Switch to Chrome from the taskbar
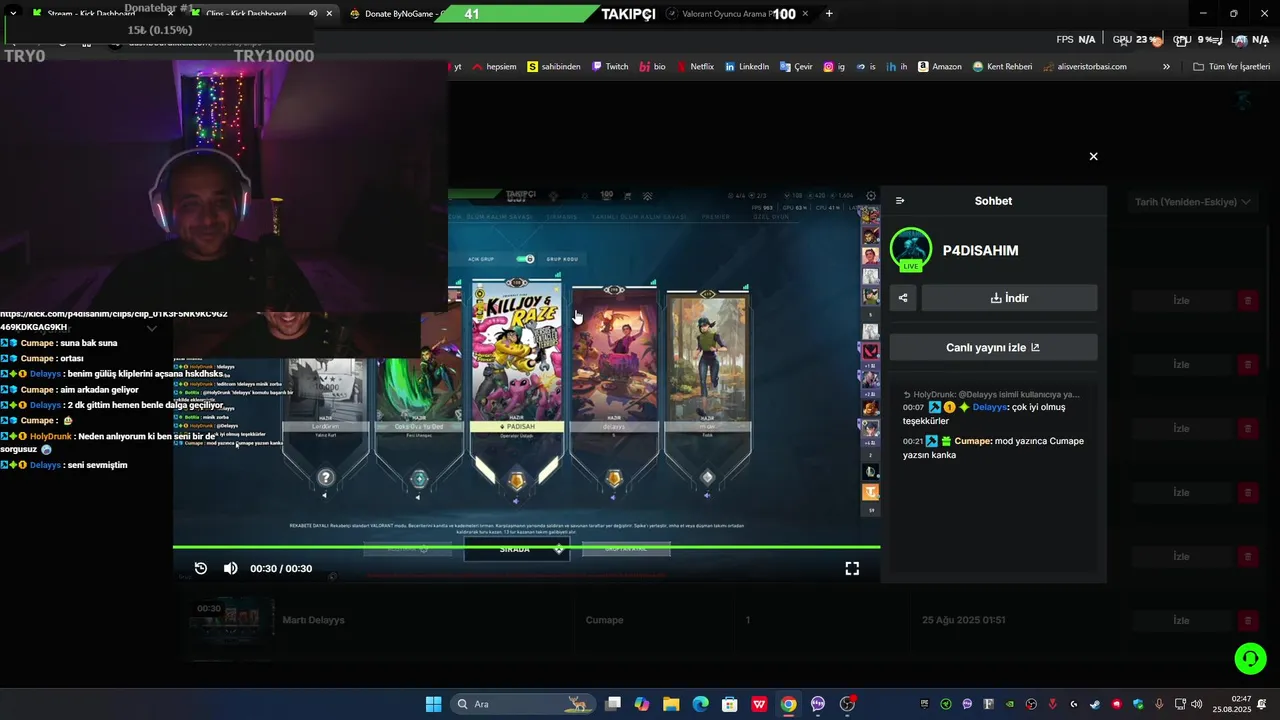Image resolution: width=1280 pixels, height=720 pixels. 789,704
